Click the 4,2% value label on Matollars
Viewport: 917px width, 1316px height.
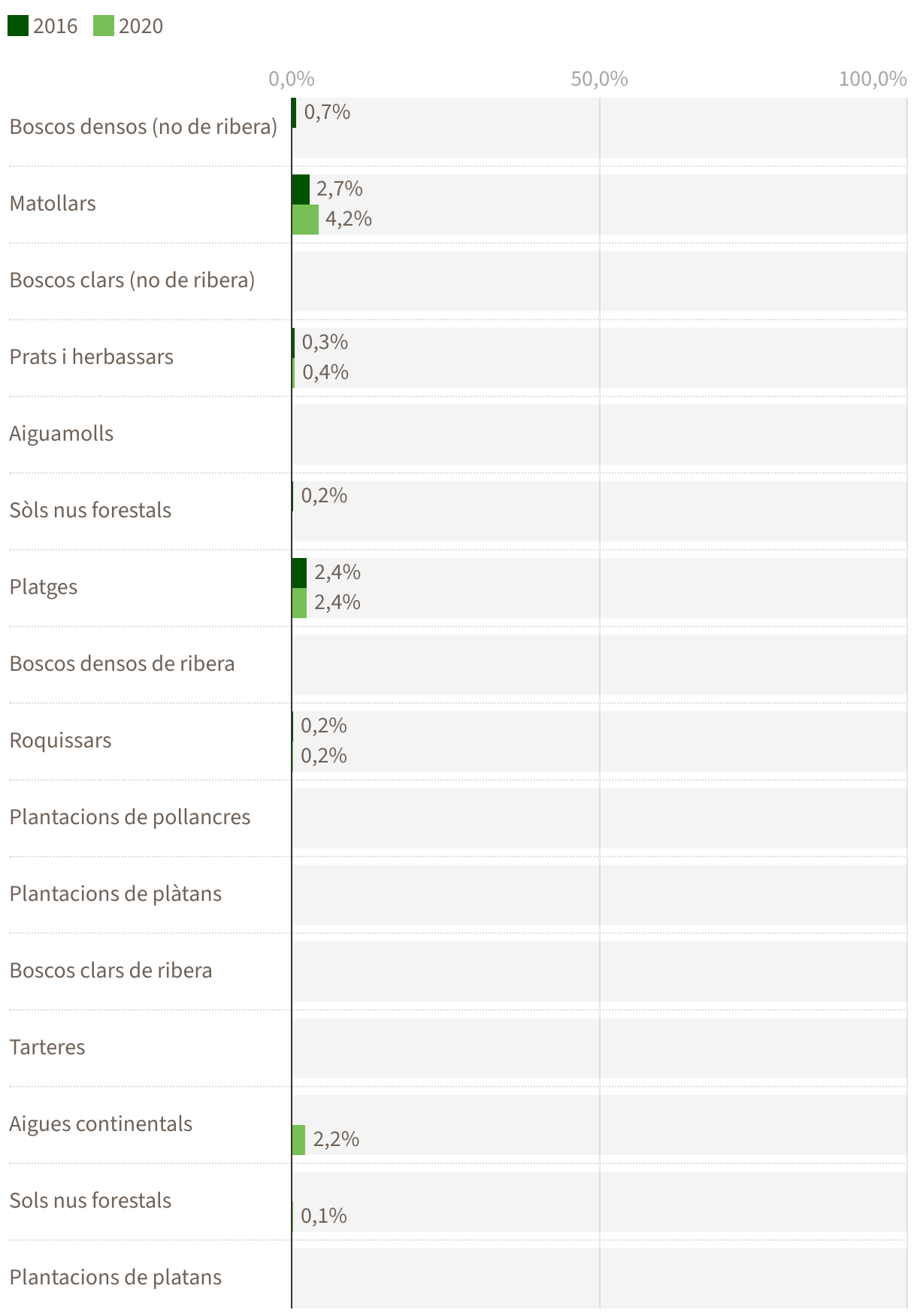point(349,220)
